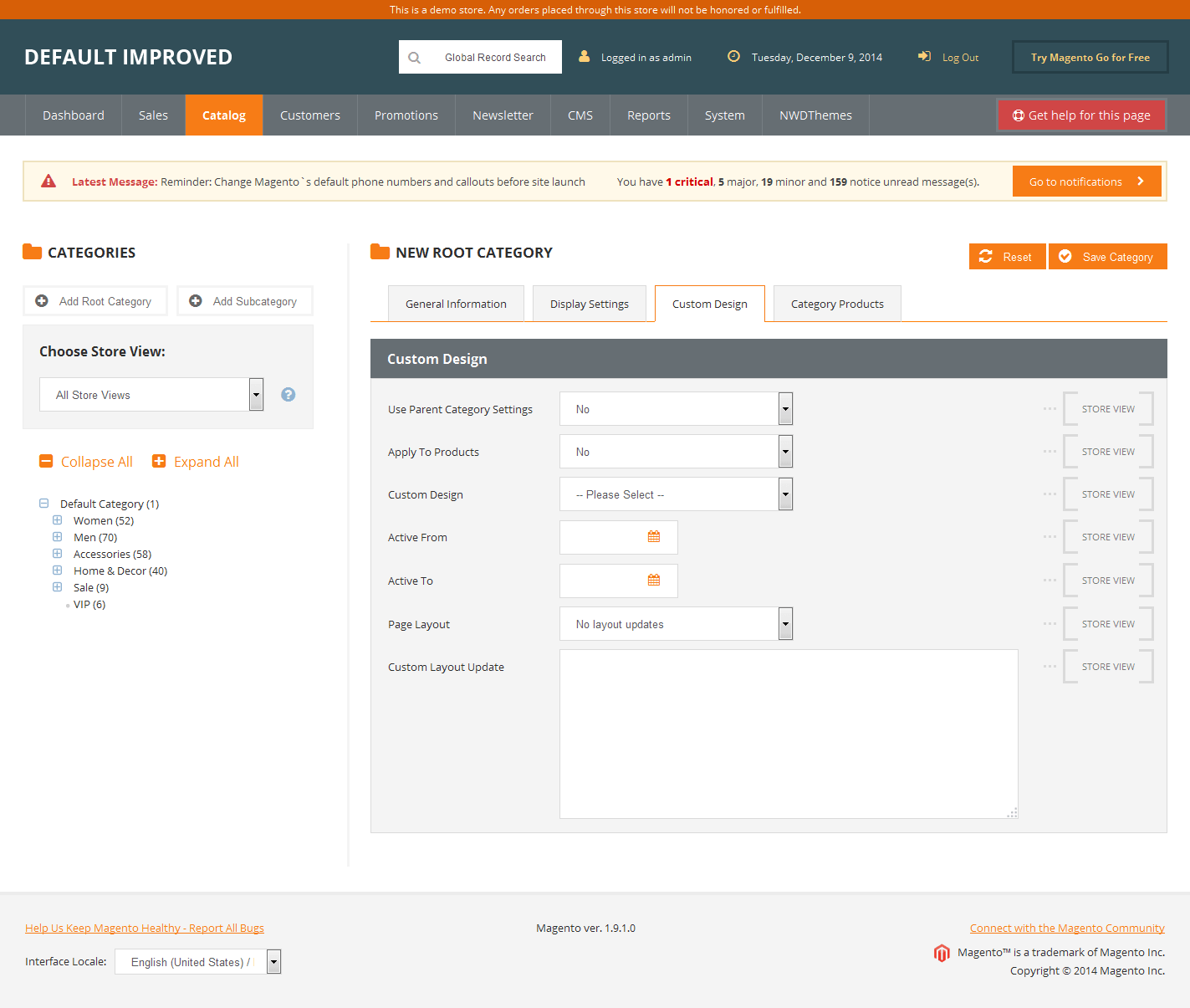Open the Active From calendar picker
Viewport: 1190px width, 1008px height.
654,537
